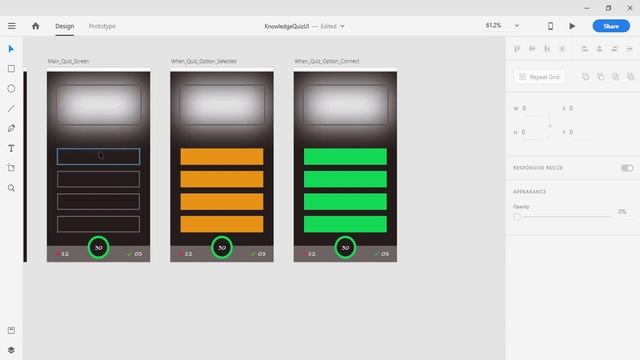Select the Main_Quiz_Screen artboard title
Screen dimensions: 640x360
click(x=68, y=61)
